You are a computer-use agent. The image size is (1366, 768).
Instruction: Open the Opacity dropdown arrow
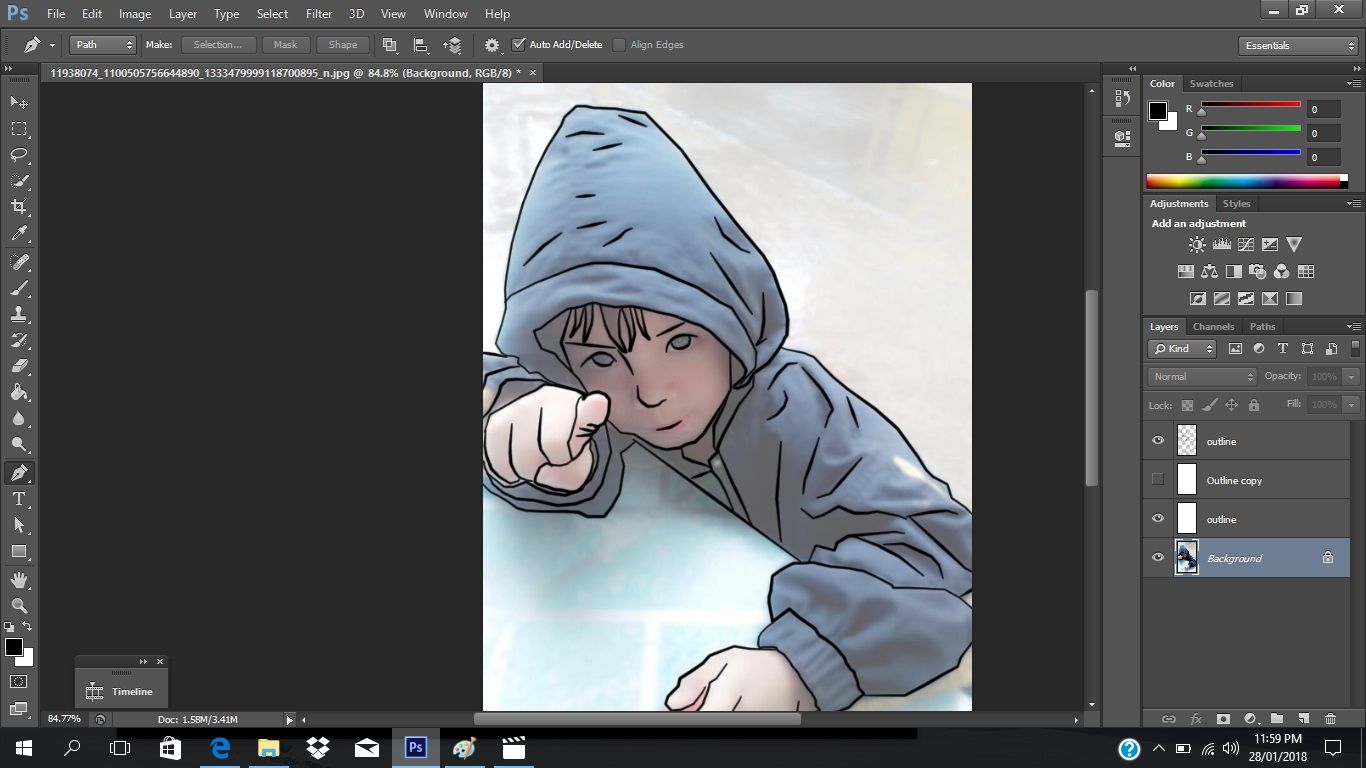(1351, 377)
